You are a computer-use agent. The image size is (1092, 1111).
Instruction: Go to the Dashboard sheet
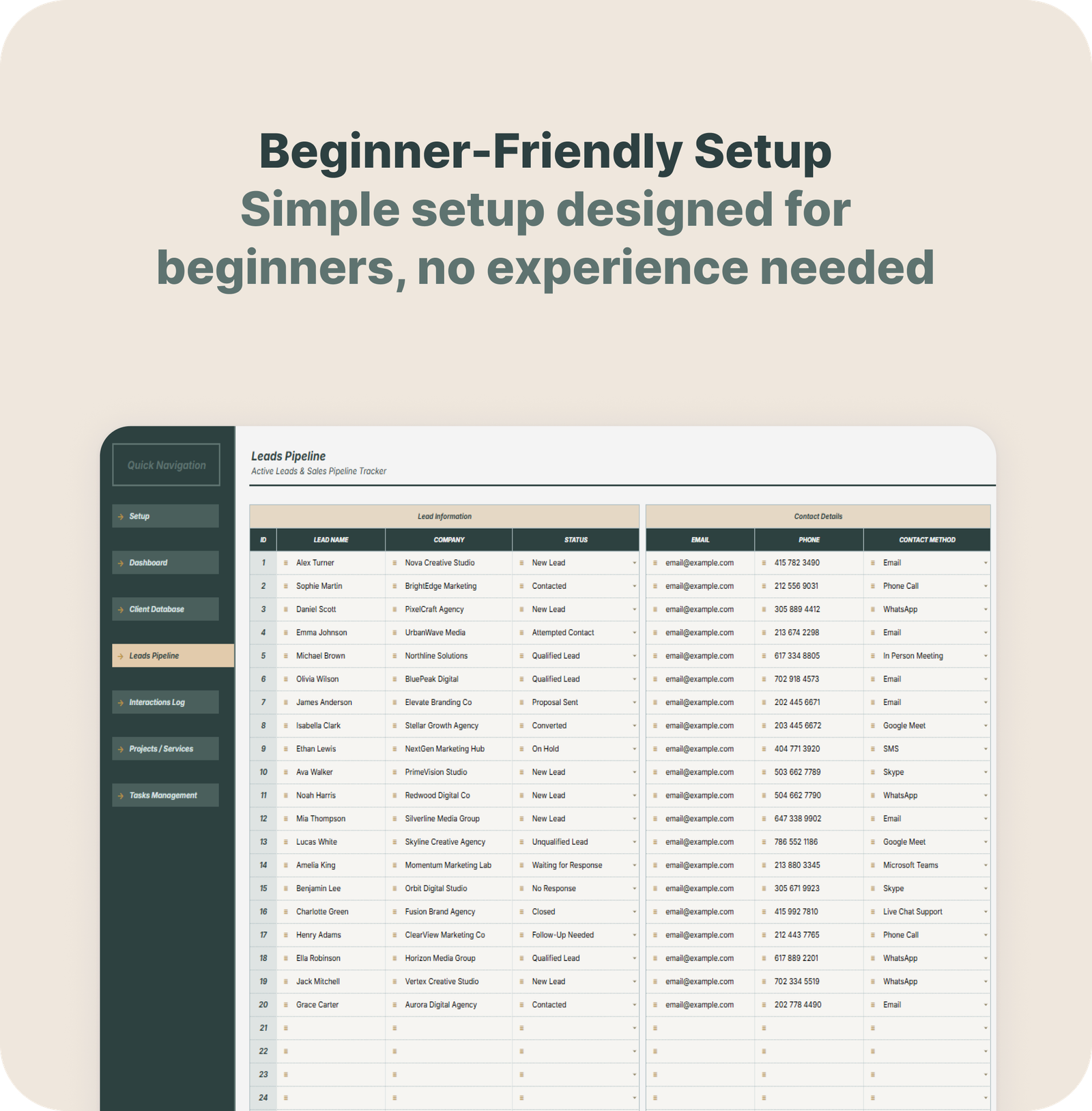click(x=165, y=562)
